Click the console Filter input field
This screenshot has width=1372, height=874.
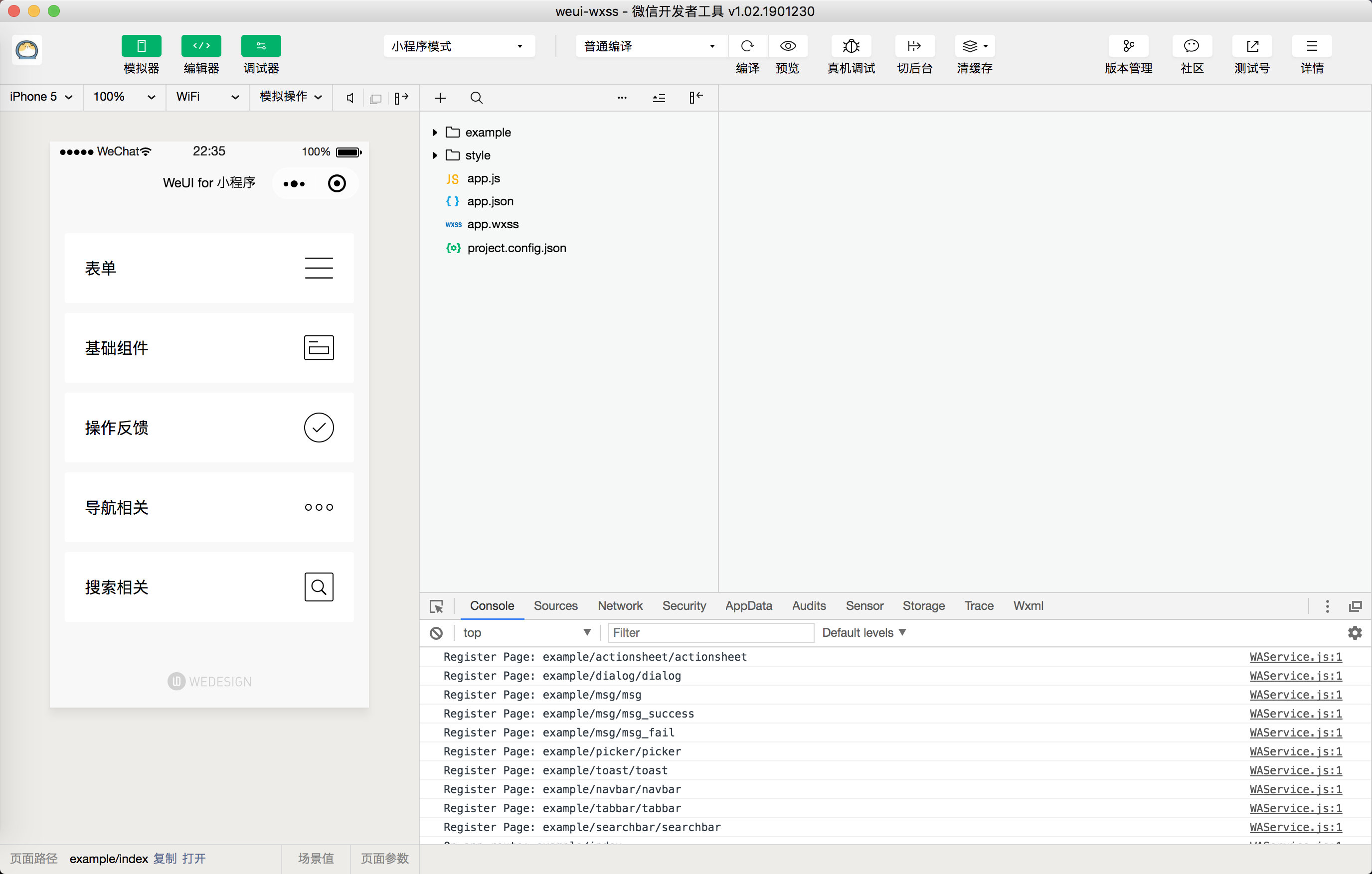(710, 633)
